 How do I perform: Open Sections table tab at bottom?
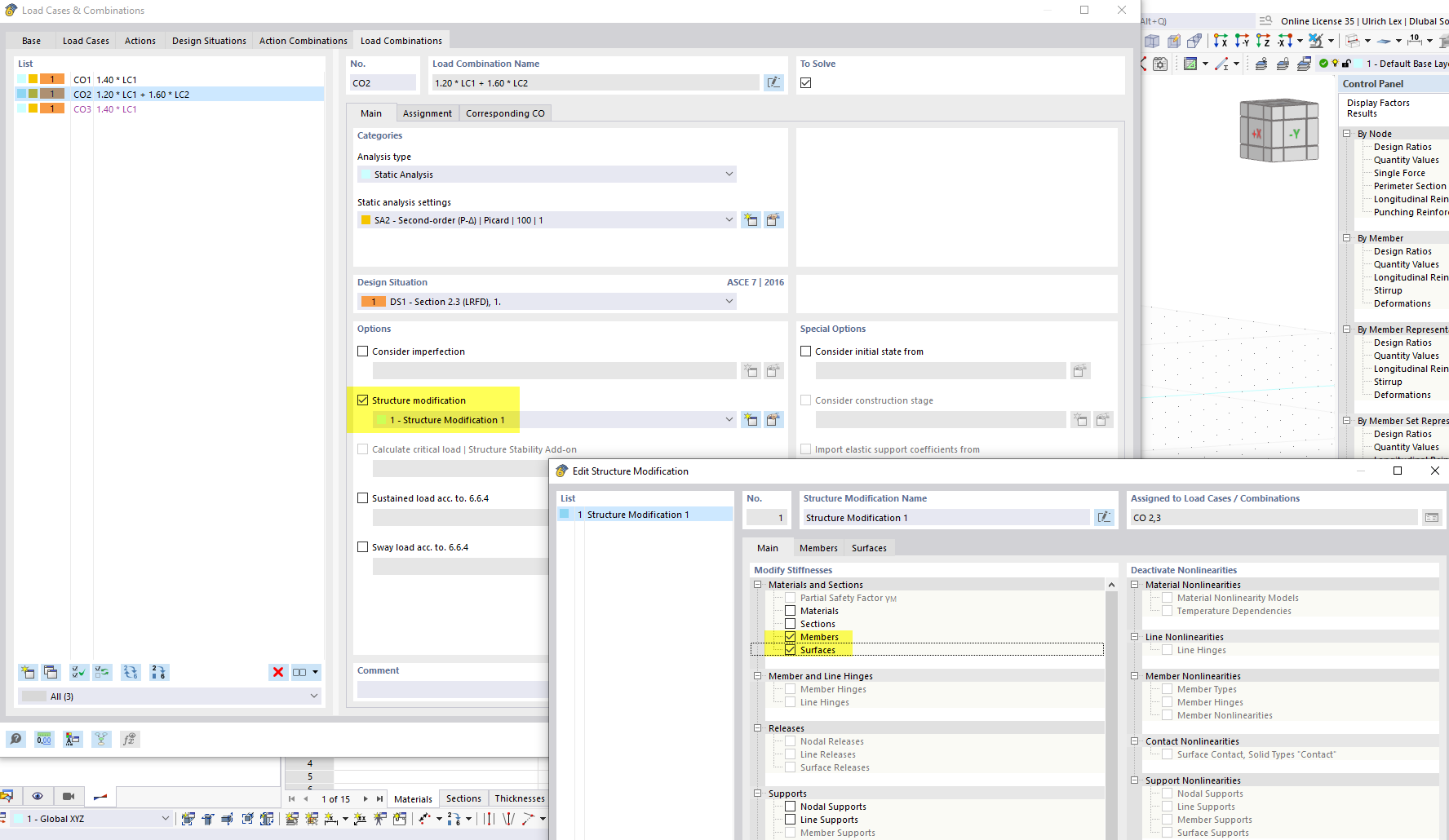pos(463,798)
